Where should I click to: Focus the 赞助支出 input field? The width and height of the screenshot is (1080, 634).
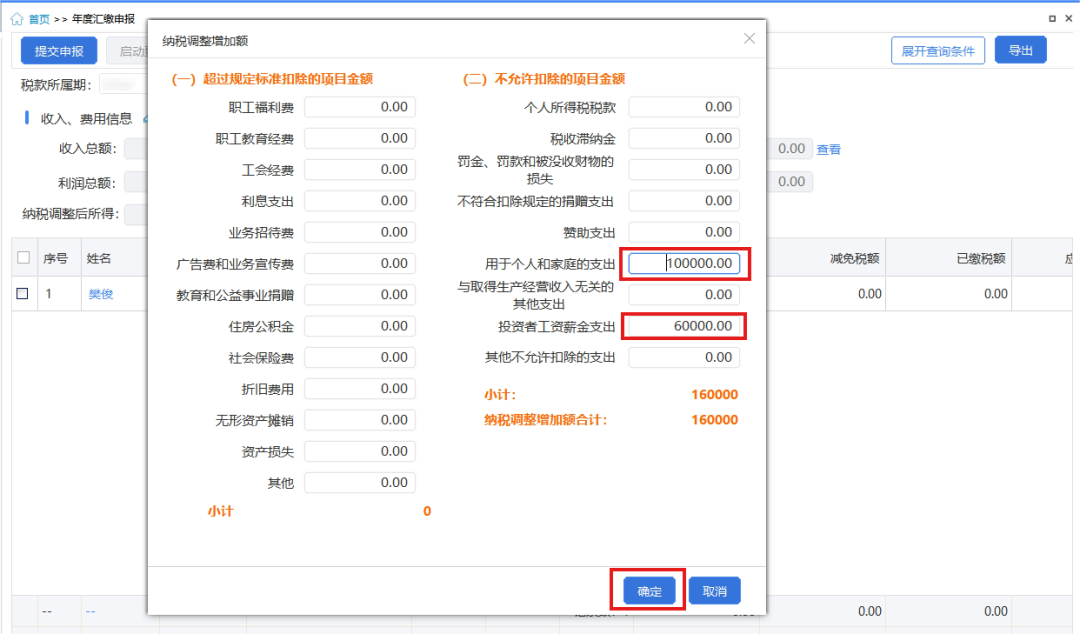684,232
